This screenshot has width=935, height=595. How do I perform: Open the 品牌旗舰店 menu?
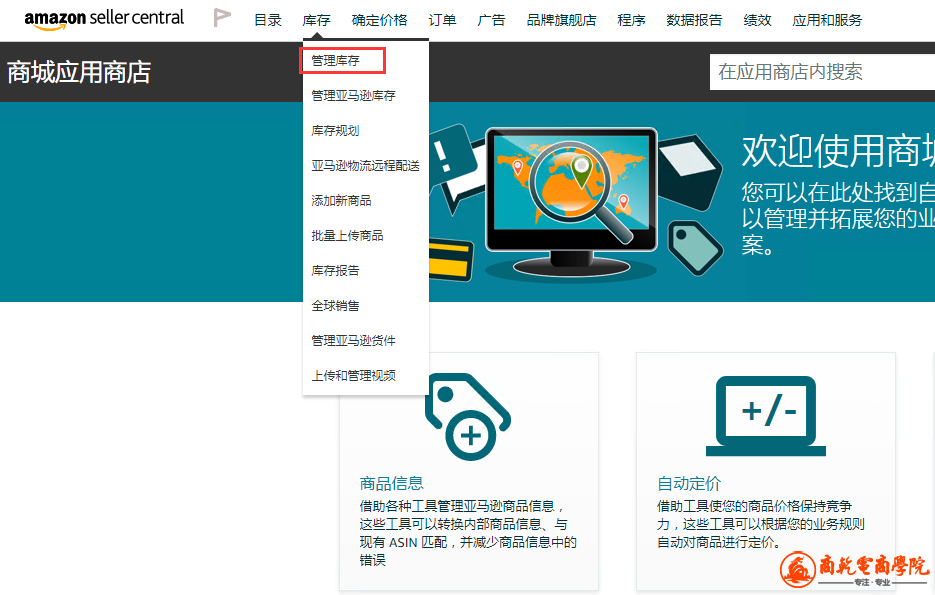click(562, 20)
